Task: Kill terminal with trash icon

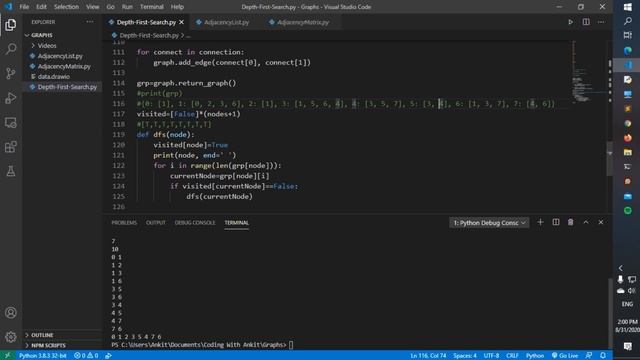Action: coord(570,222)
